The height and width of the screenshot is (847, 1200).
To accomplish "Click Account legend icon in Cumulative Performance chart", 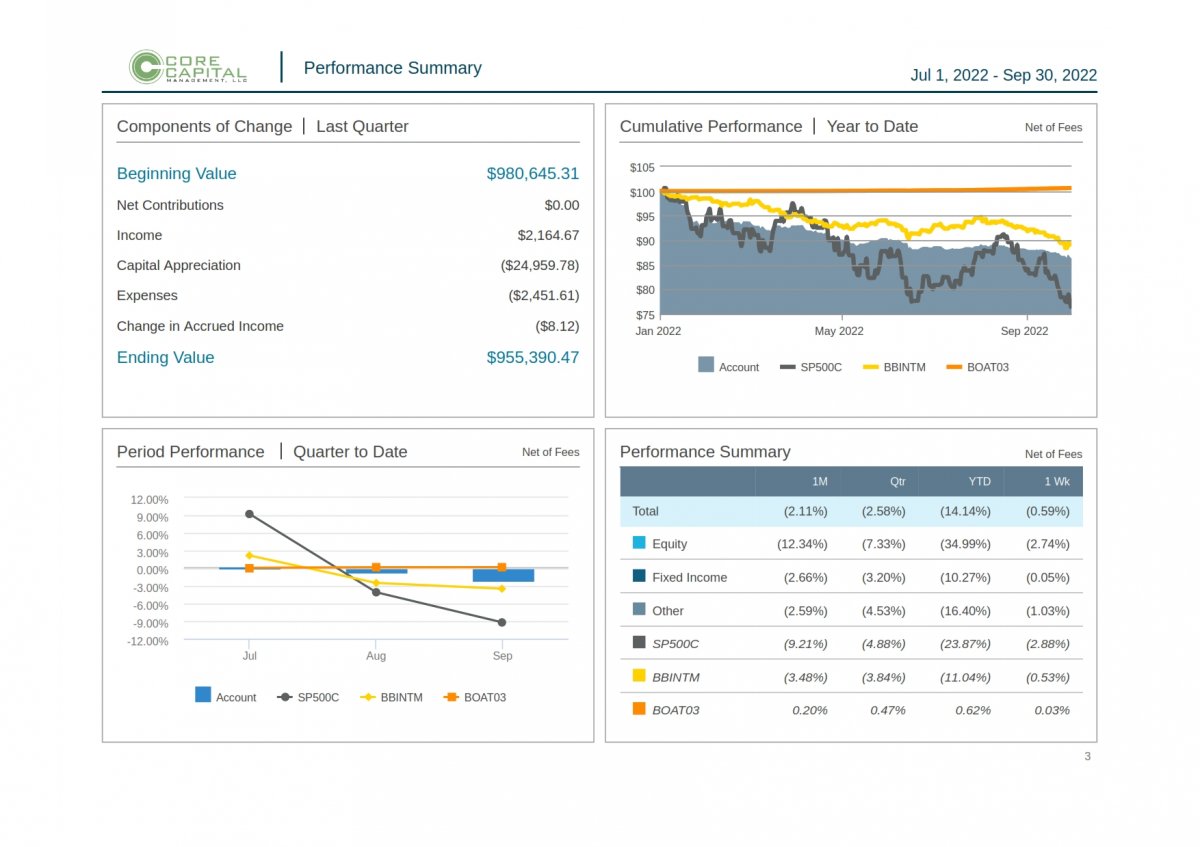I will click(x=706, y=366).
